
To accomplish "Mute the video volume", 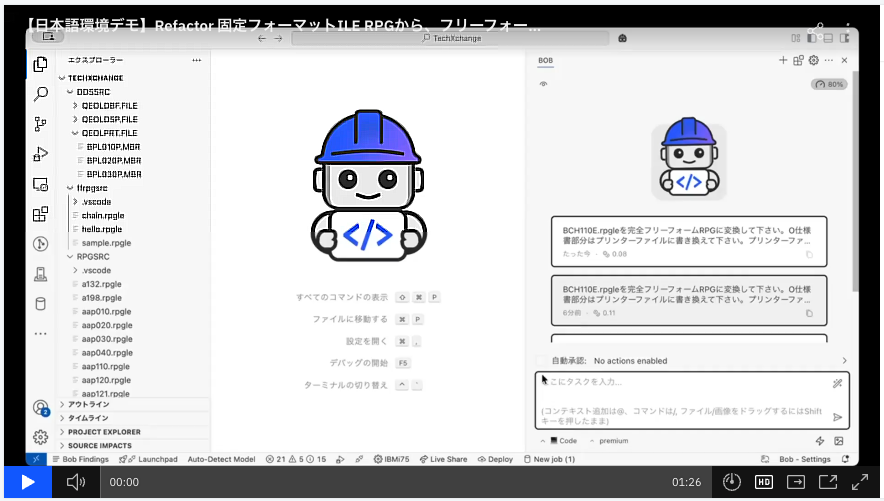I will coord(76,482).
